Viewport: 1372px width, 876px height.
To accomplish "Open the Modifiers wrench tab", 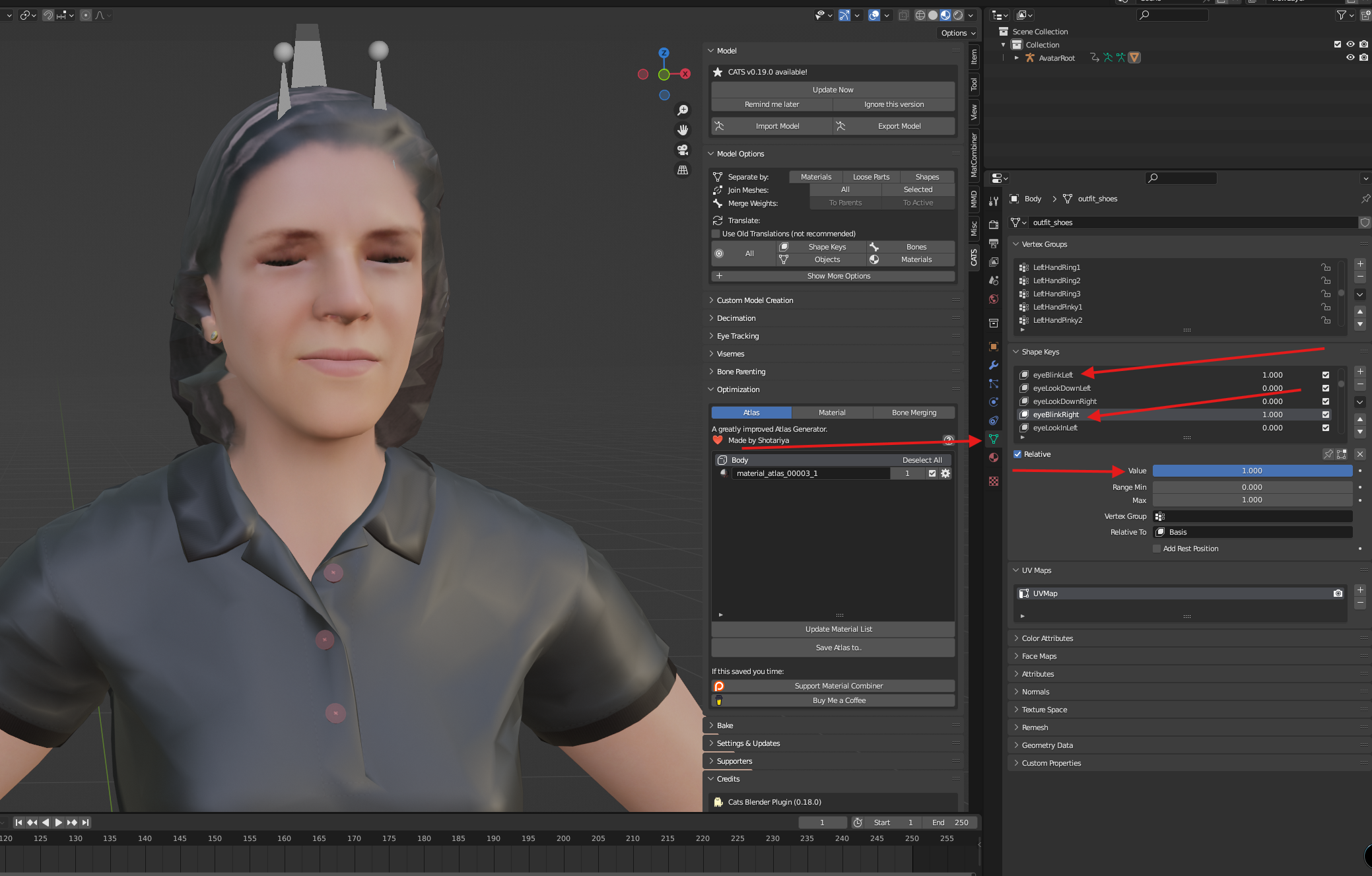I will 994,365.
